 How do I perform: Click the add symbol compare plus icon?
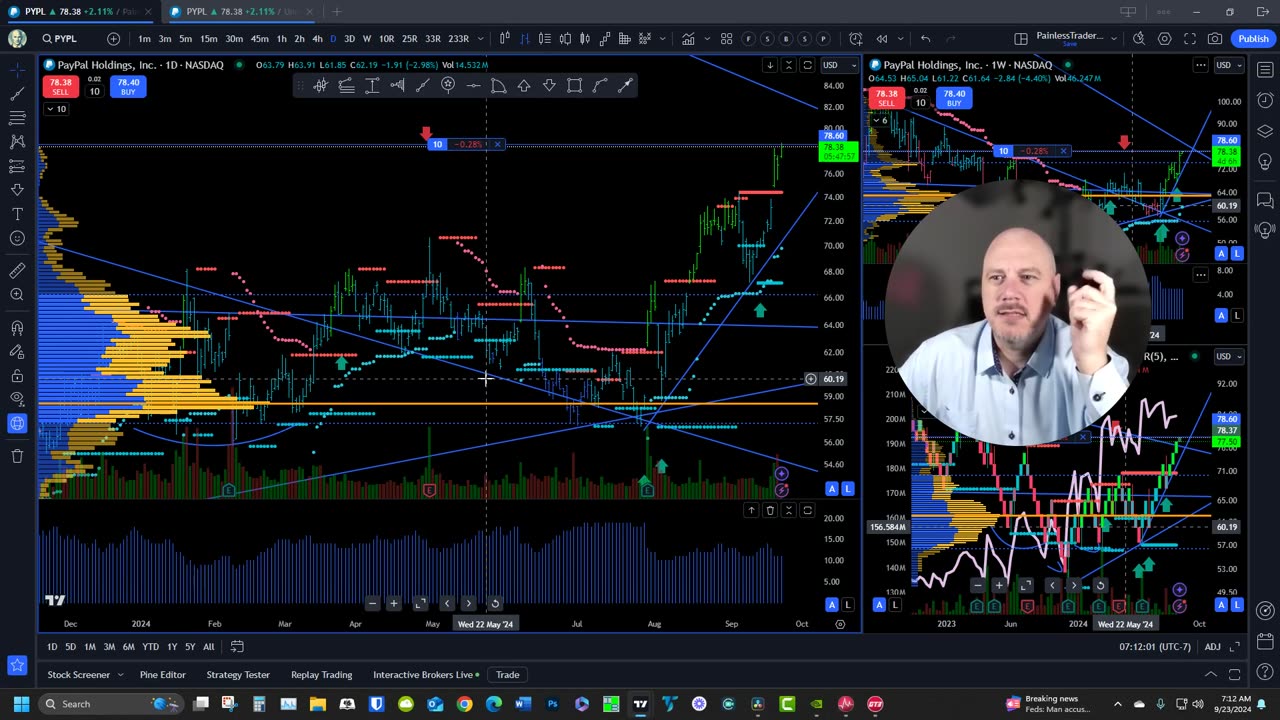click(113, 39)
